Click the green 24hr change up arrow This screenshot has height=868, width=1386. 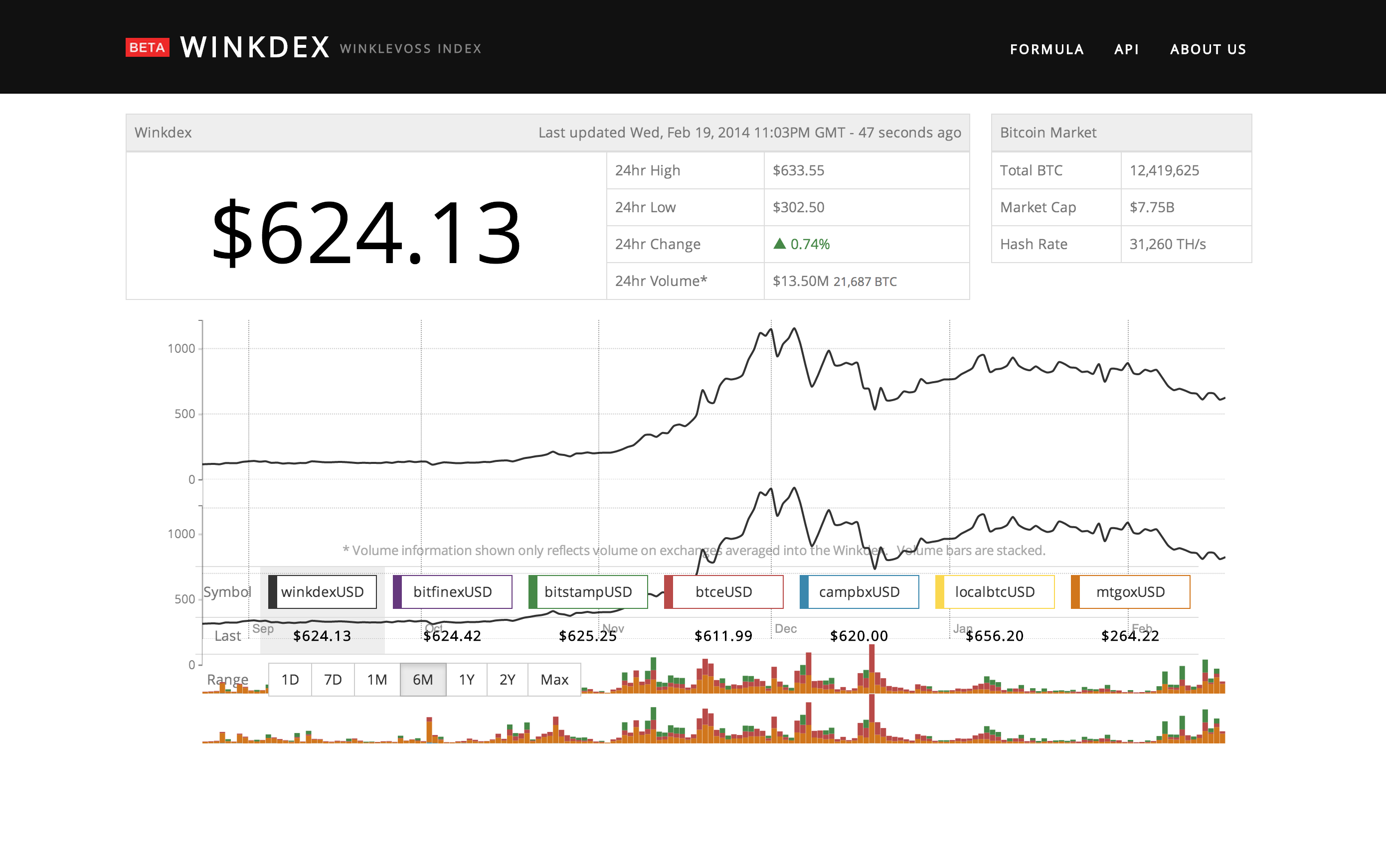[x=779, y=243]
